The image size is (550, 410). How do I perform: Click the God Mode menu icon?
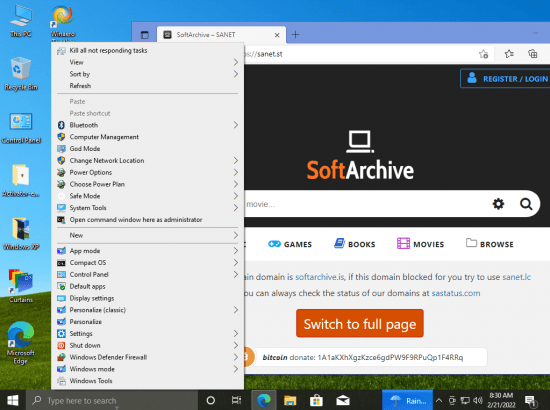(x=61, y=149)
